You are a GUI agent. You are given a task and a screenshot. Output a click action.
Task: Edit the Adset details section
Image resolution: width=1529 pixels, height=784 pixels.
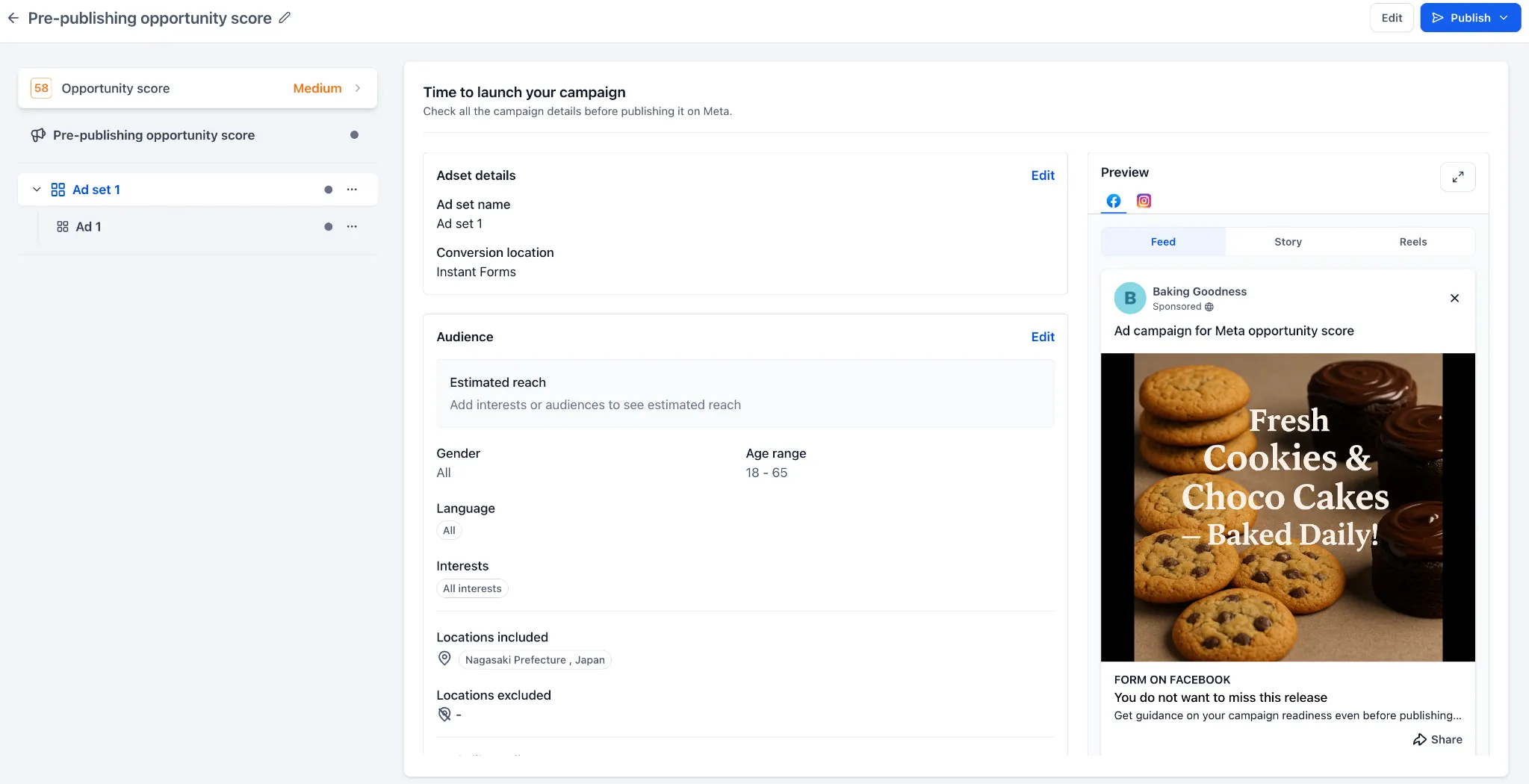click(1043, 175)
